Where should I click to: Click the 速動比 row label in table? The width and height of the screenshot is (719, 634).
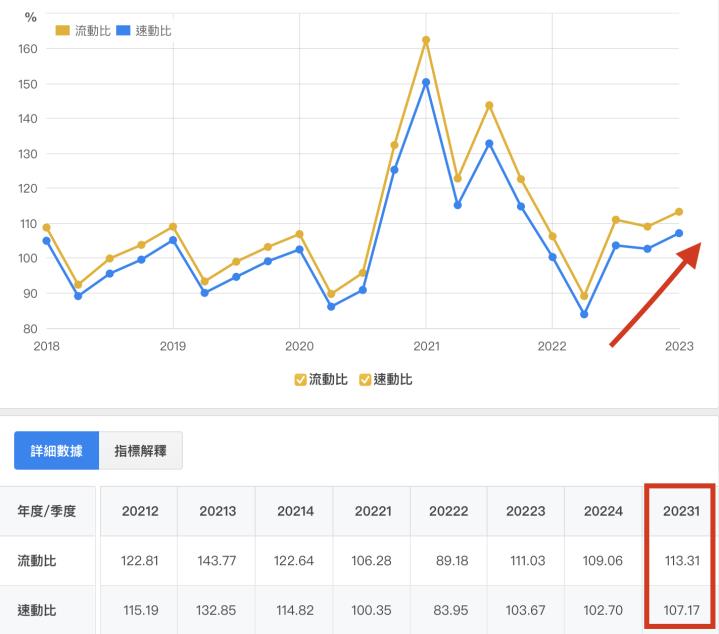tap(36, 608)
